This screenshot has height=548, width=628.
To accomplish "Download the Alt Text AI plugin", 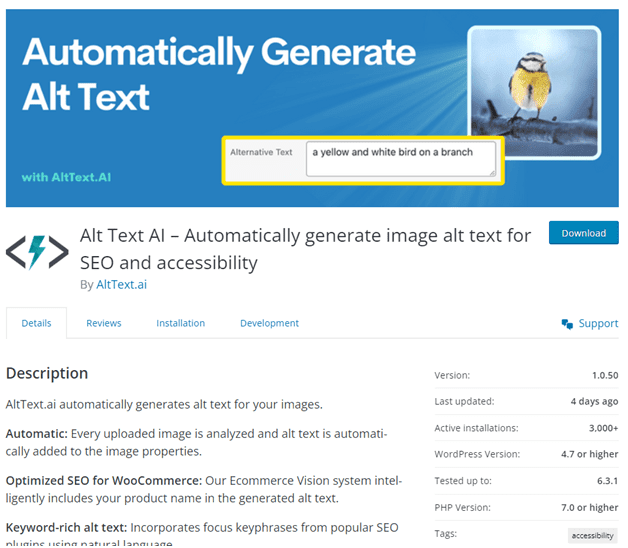I will [x=584, y=233].
